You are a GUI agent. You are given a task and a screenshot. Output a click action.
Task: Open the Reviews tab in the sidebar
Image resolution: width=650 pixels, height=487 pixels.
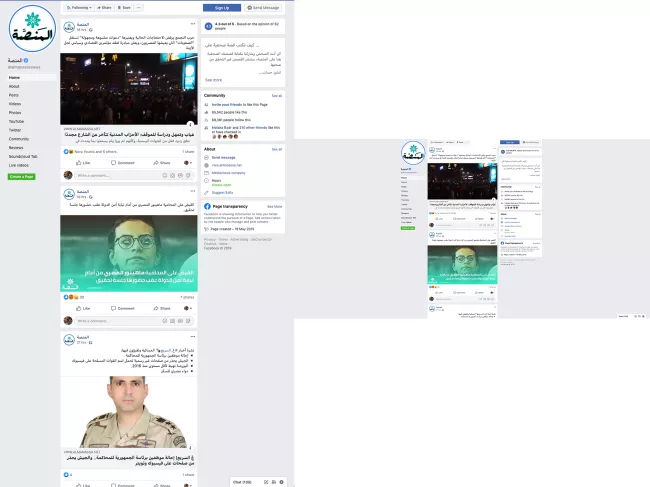[16, 148]
